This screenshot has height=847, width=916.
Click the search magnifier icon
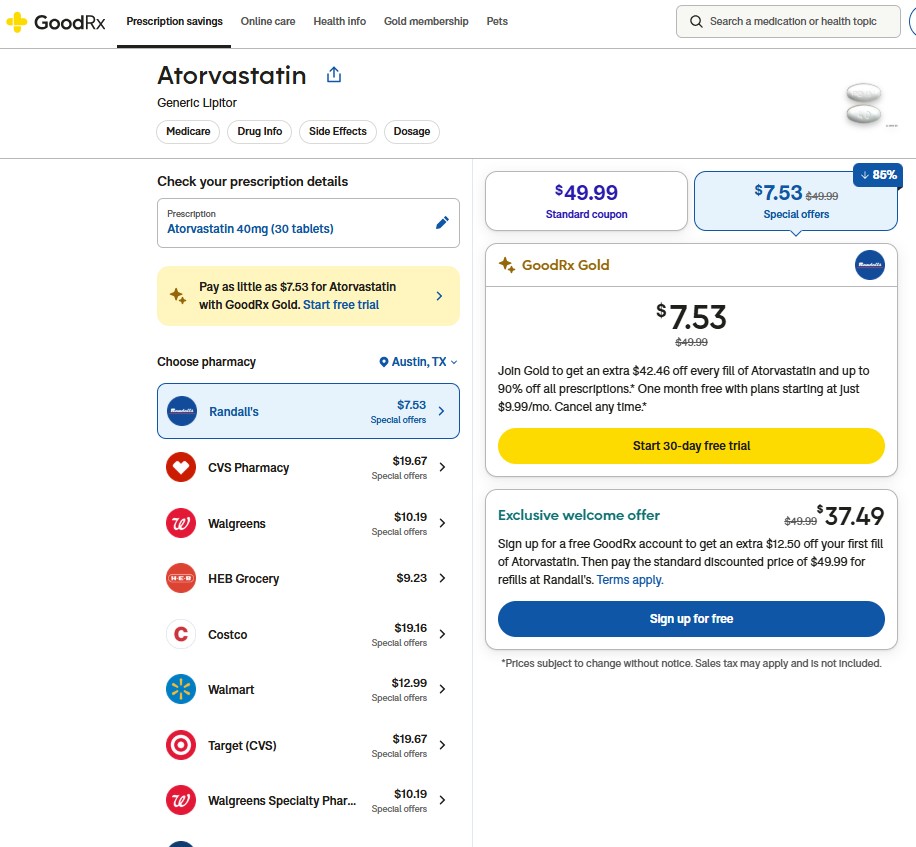coord(697,21)
